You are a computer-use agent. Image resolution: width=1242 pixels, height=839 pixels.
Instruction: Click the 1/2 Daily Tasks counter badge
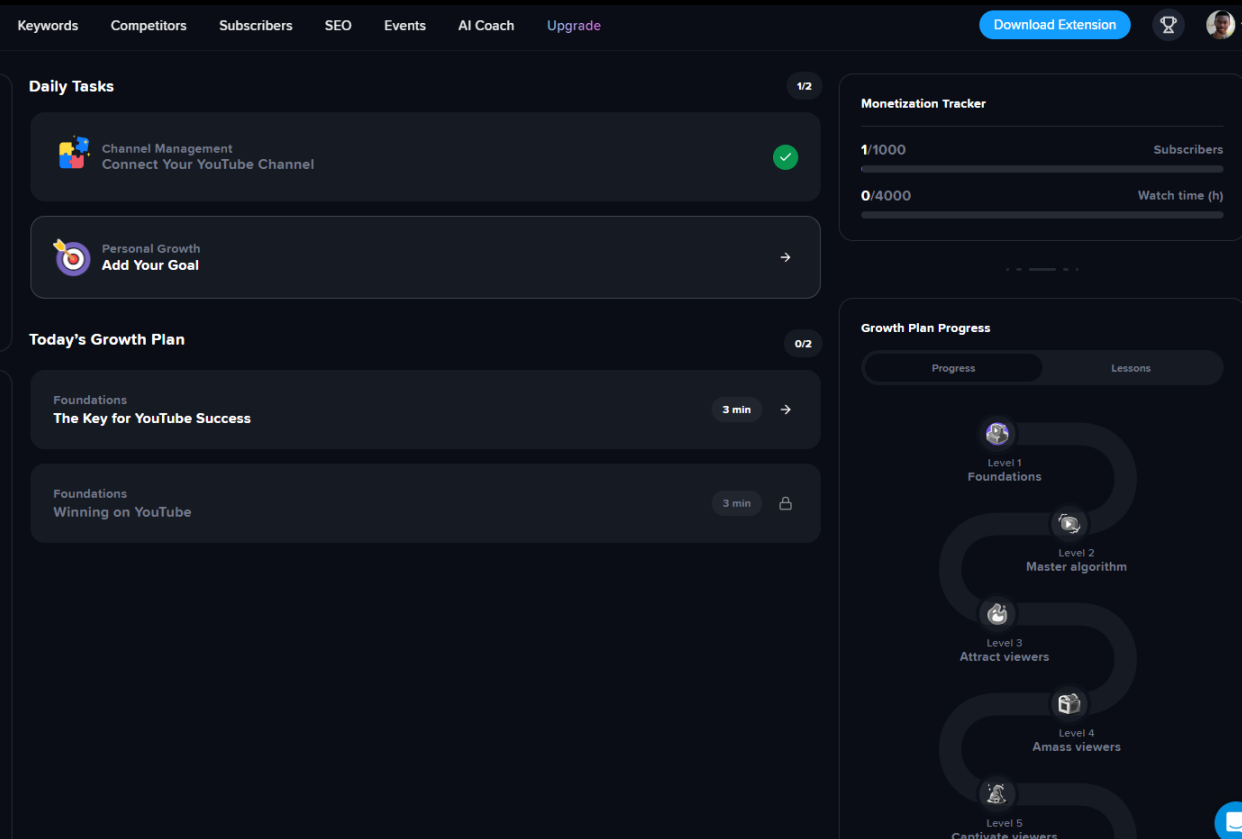pos(804,86)
